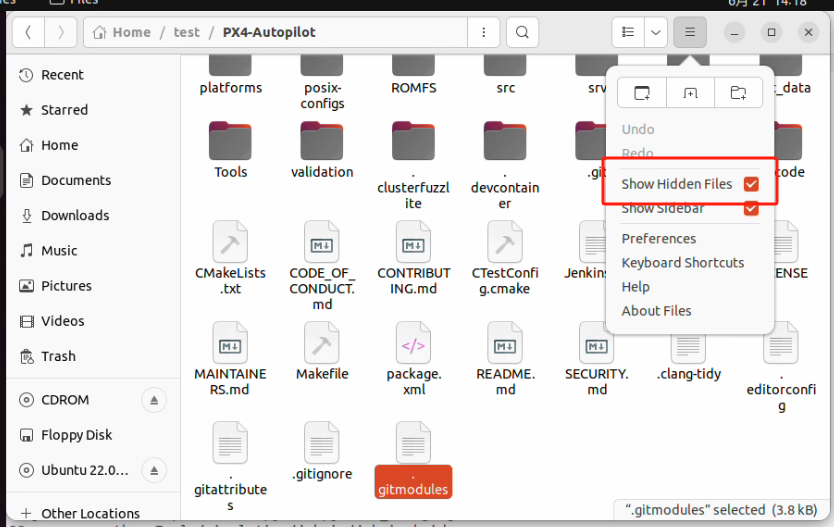Open Documents in the sidebar
834x527 pixels.
pyautogui.click(x=93, y=180)
